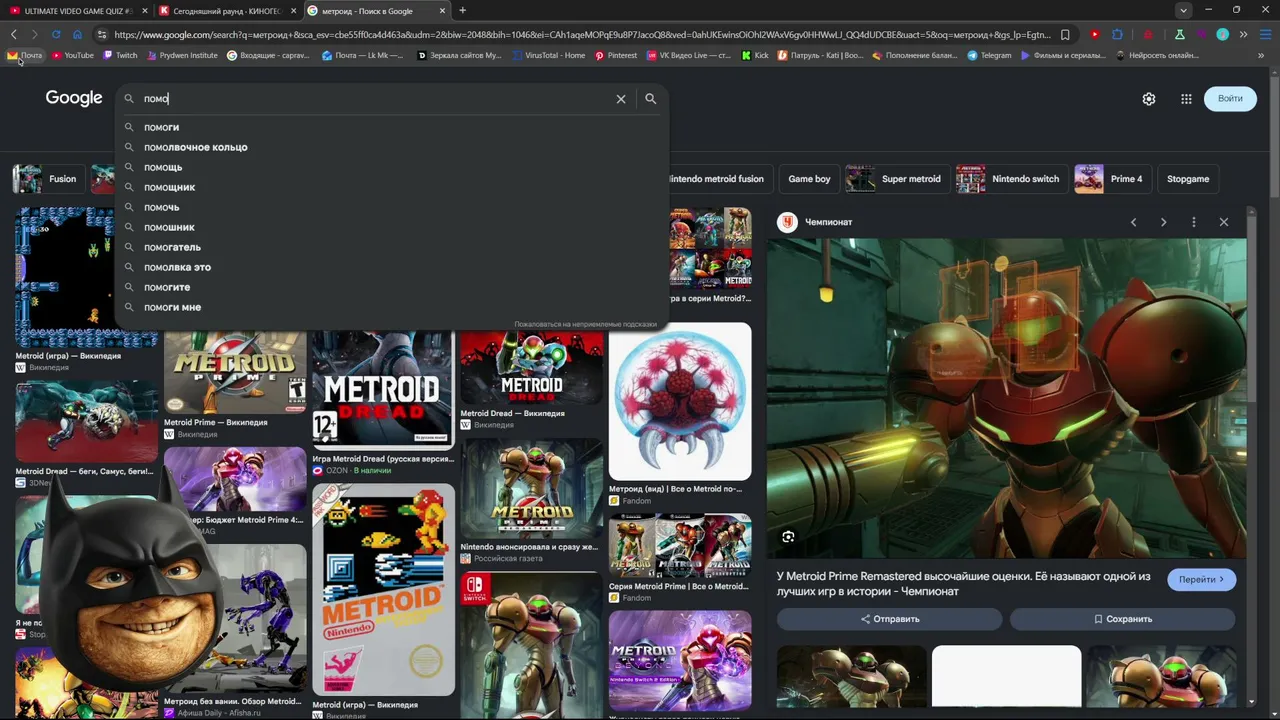Choose suggestion "помоги мне"
Image resolution: width=1280 pixels, height=720 pixels.
[391, 307]
